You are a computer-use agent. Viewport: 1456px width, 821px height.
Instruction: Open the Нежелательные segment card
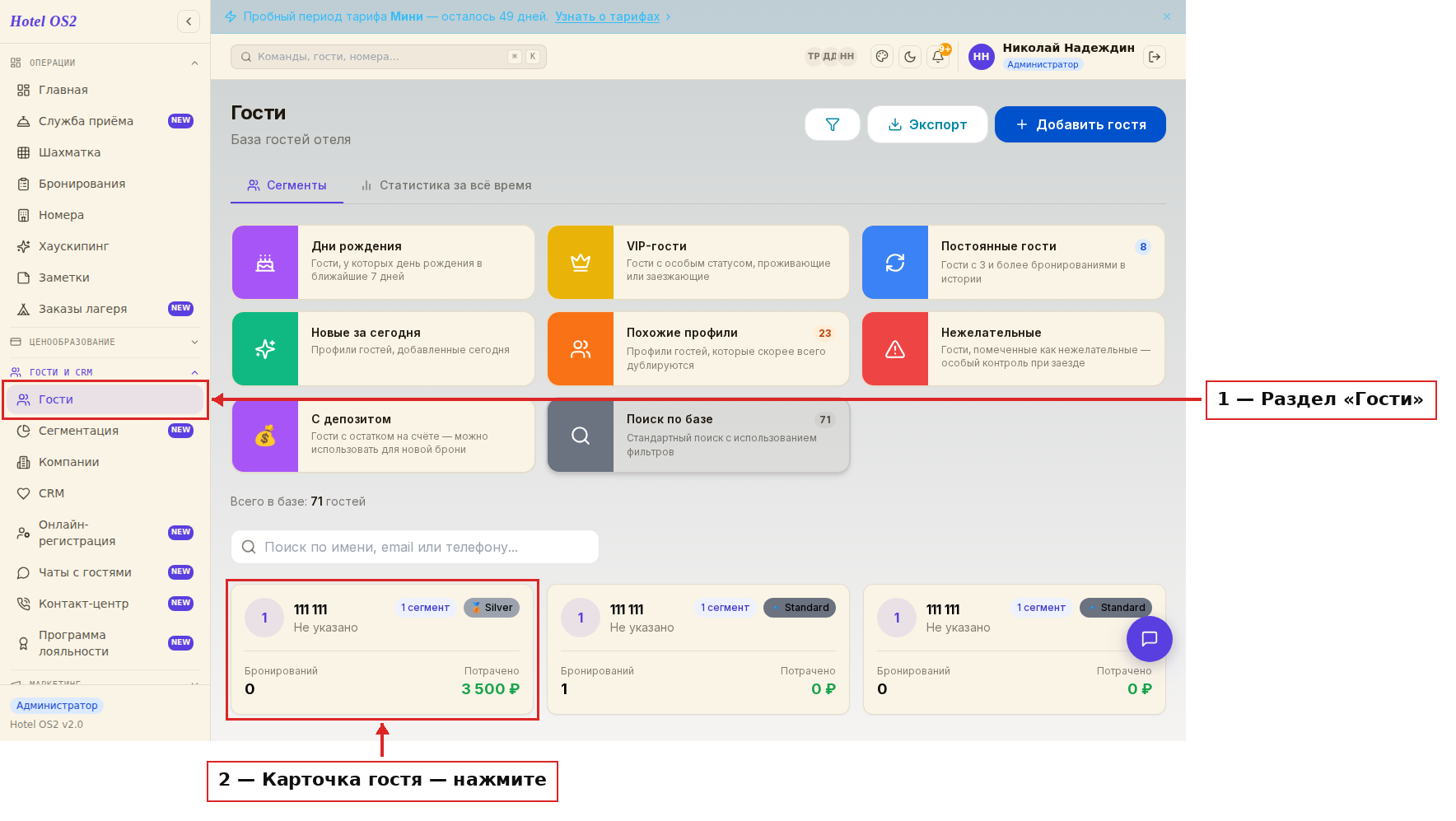pyautogui.click(x=1013, y=348)
